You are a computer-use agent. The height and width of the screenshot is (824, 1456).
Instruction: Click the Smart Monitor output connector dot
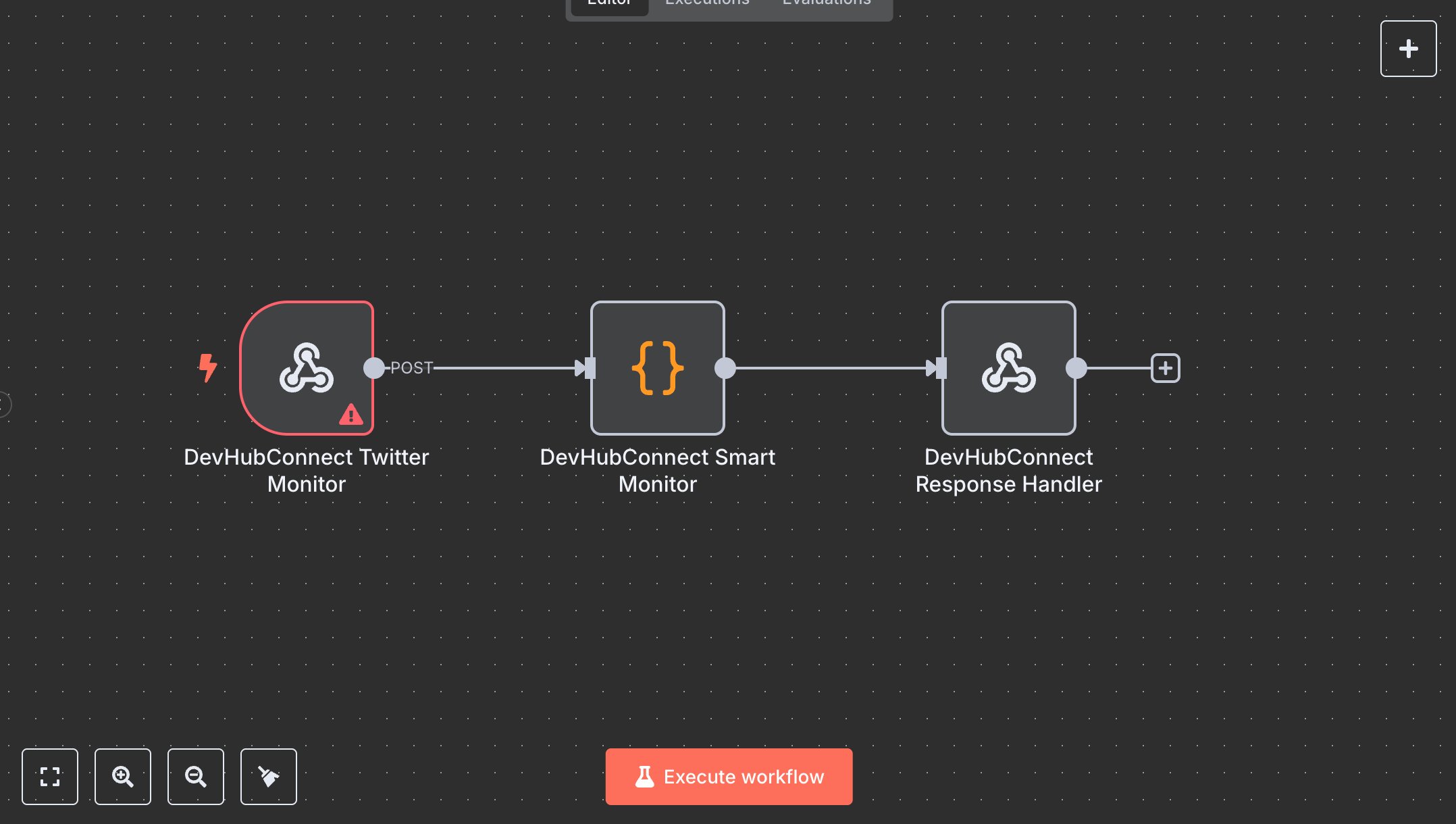727,368
